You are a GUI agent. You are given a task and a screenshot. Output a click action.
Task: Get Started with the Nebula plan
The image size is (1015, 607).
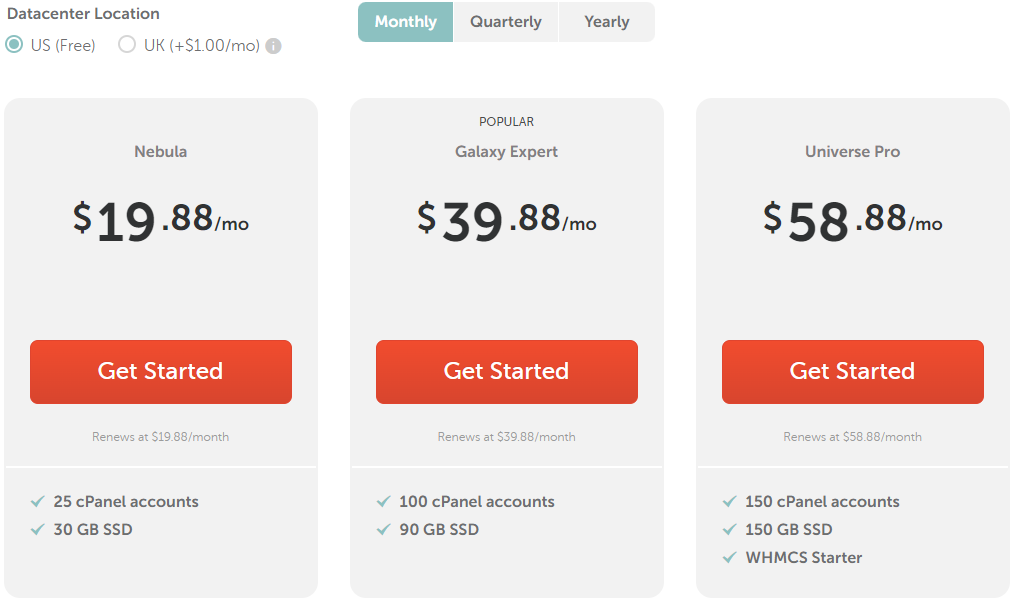[x=161, y=372]
